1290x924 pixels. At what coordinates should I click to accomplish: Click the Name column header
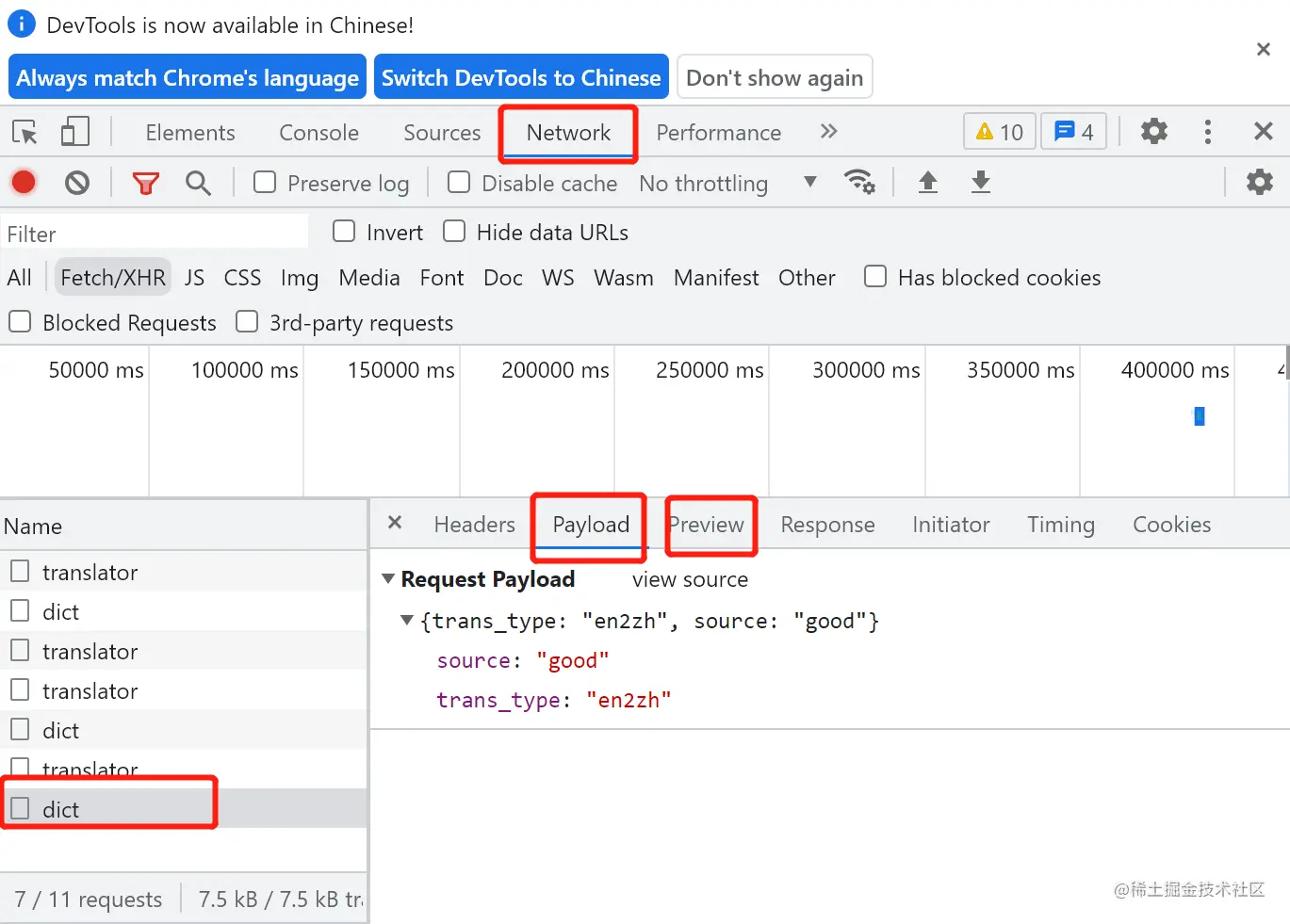(x=184, y=526)
